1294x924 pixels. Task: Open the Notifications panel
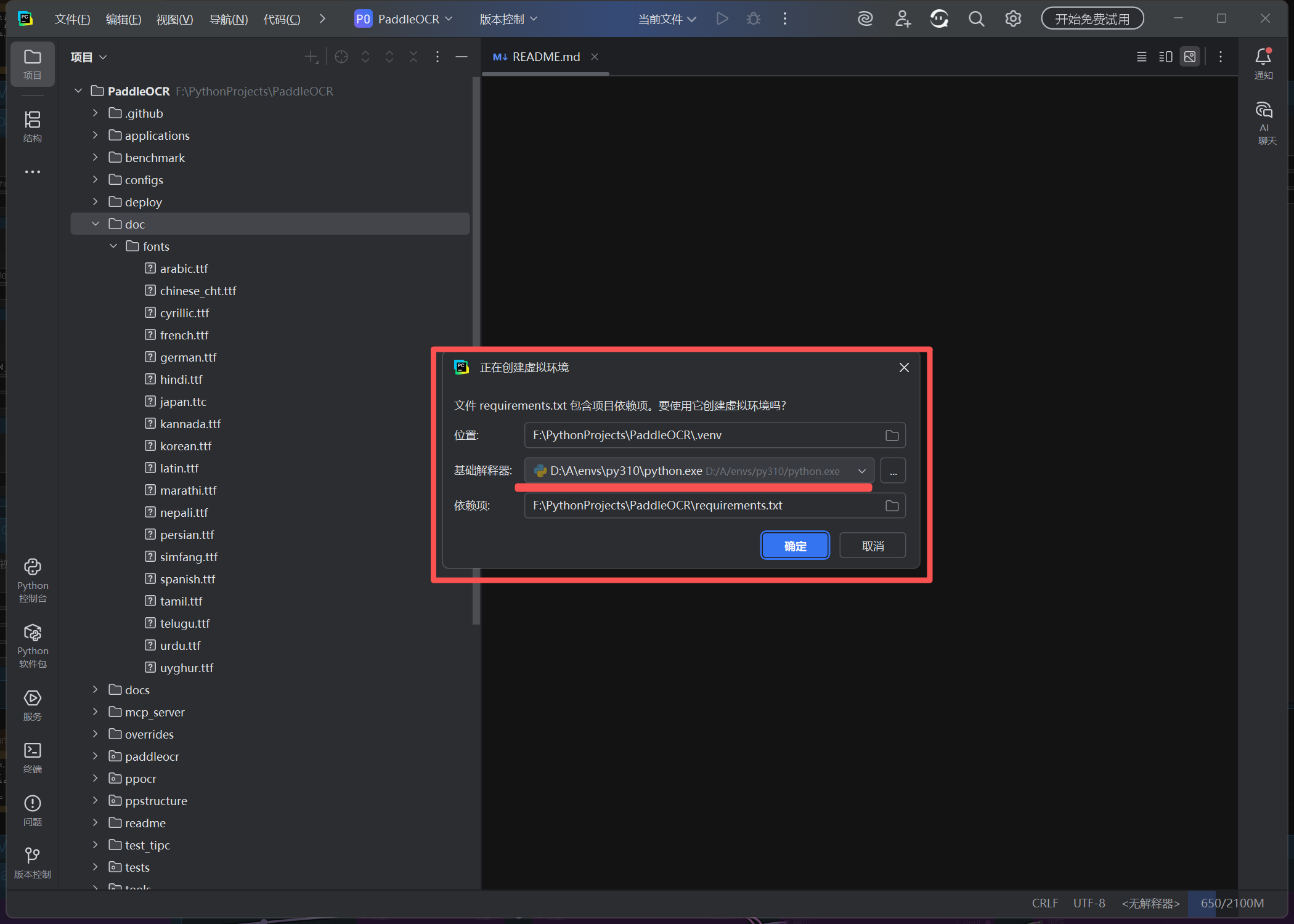click(1263, 64)
